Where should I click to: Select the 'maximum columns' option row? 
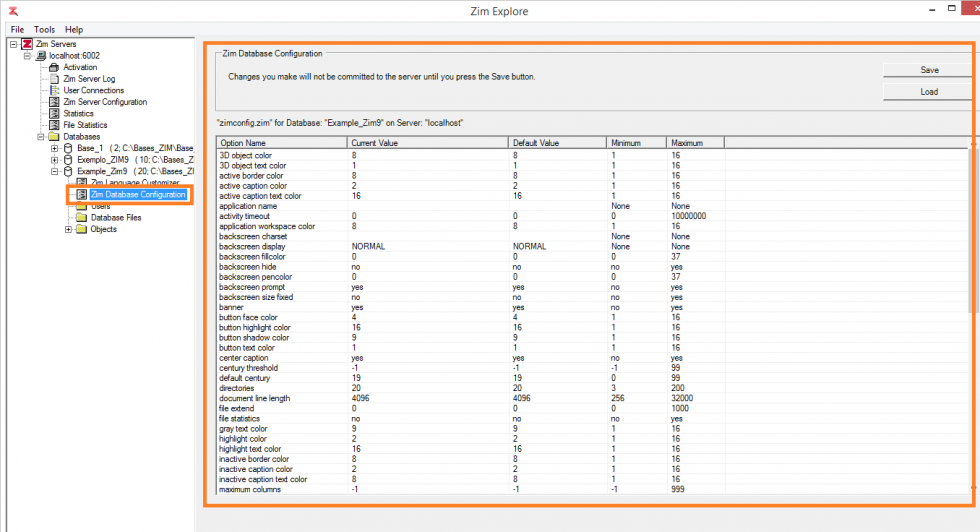point(594,489)
